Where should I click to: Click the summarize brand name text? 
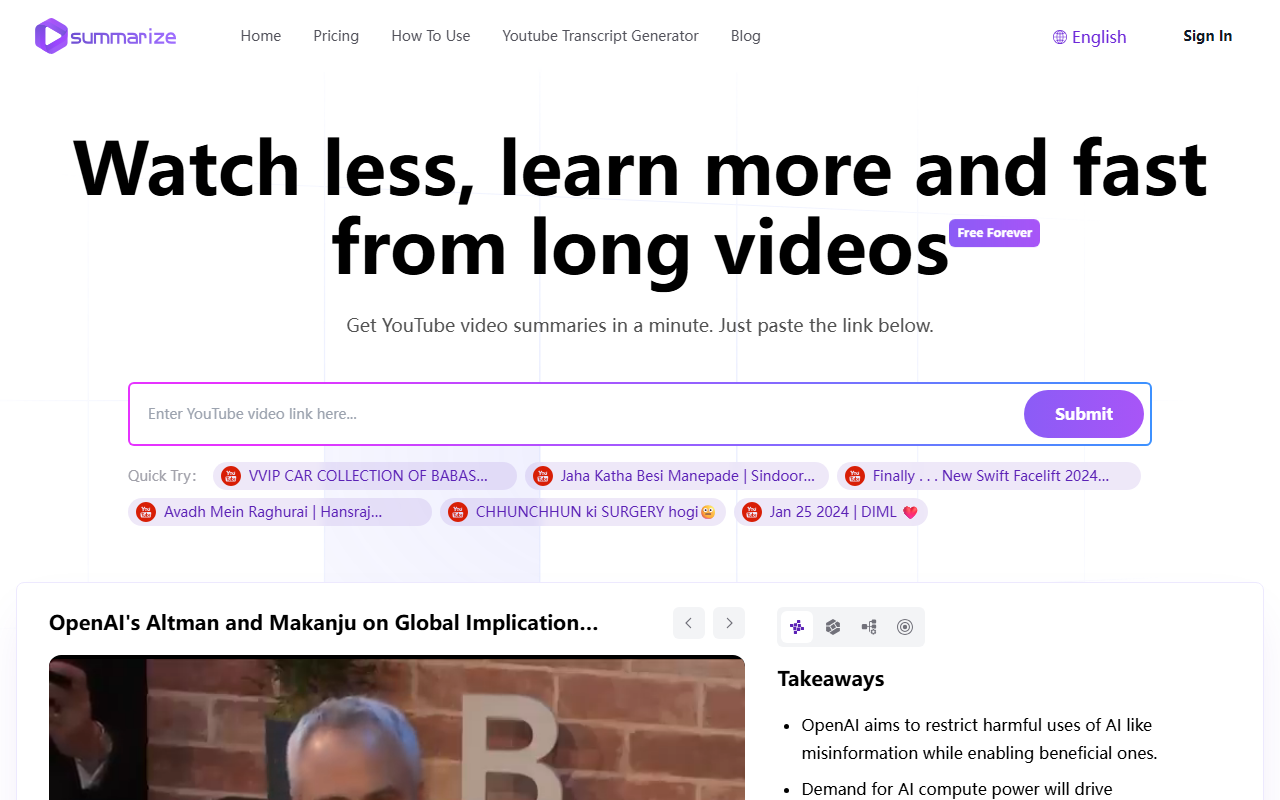(123, 37)
